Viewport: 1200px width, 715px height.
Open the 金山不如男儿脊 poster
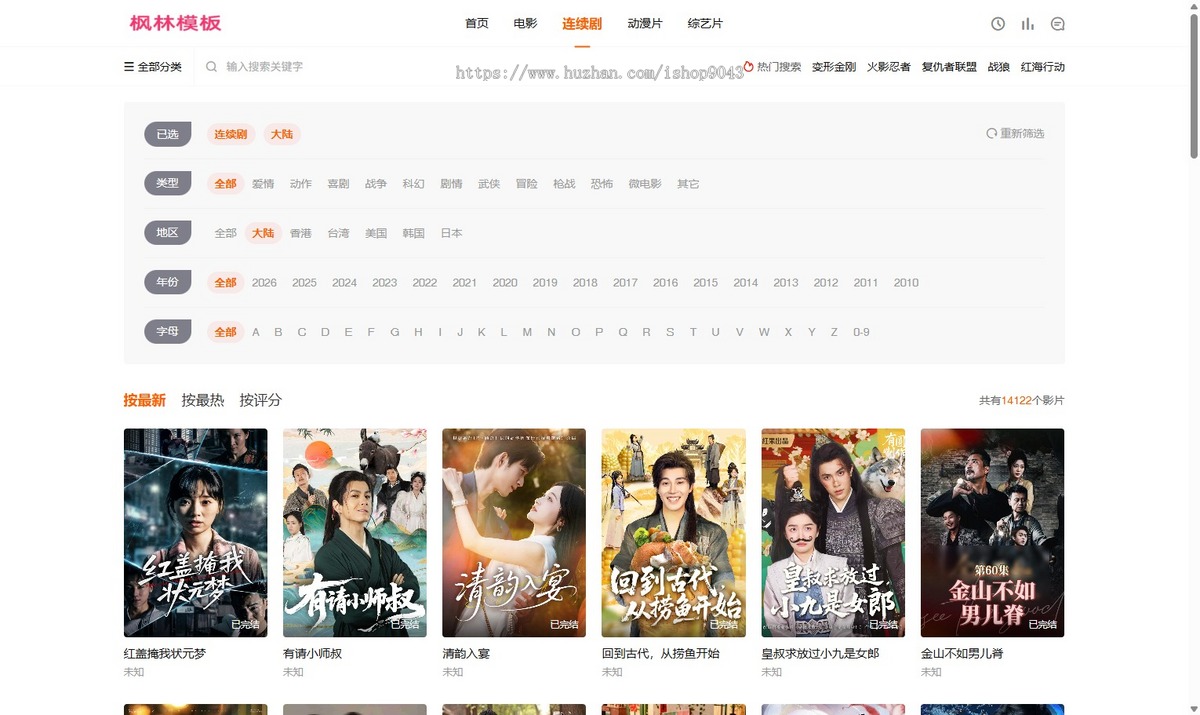point(992,533)
